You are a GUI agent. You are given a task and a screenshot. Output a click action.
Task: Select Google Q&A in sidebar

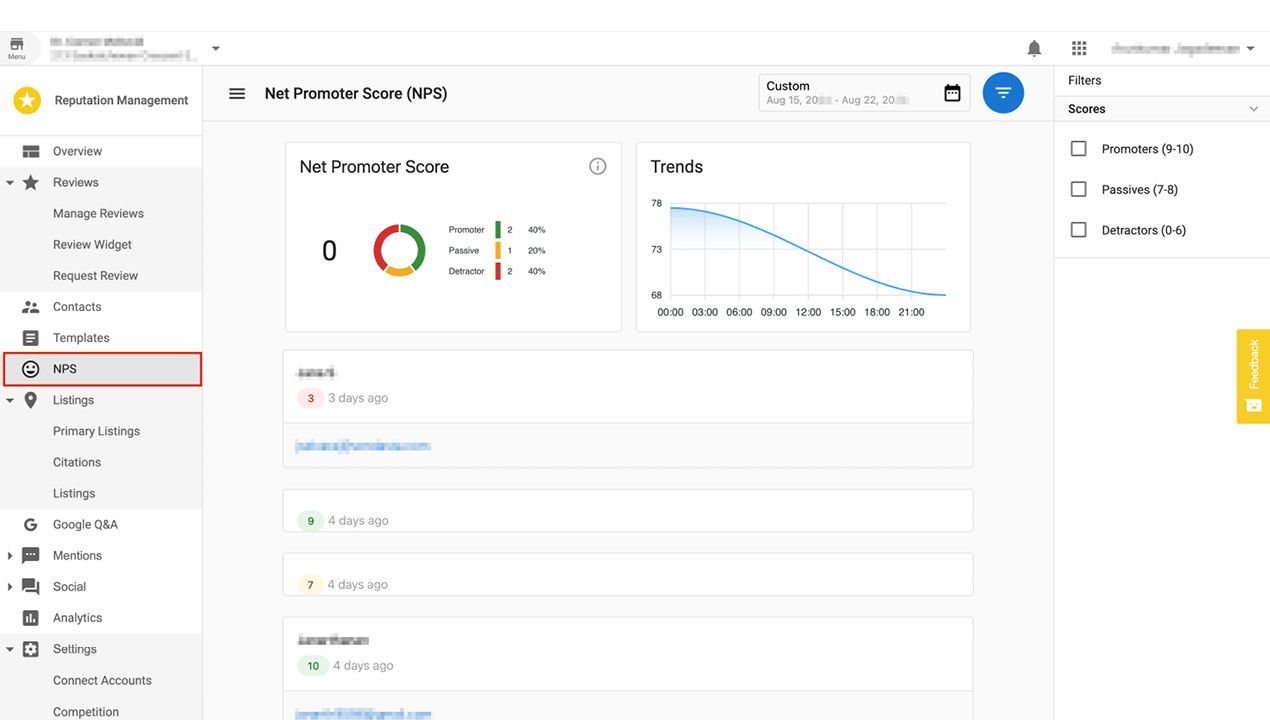(85, 524)
